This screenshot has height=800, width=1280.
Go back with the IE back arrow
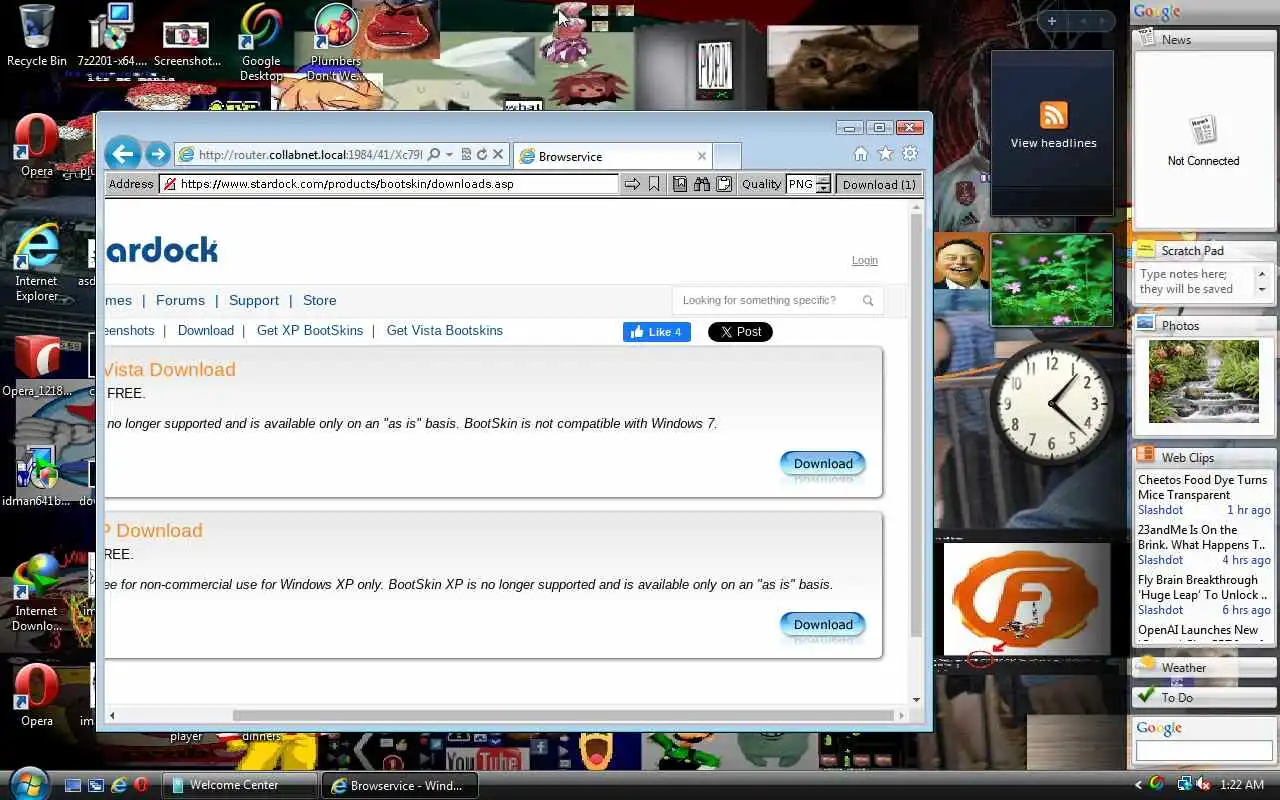pyautogui.click(x=123, y=154)
